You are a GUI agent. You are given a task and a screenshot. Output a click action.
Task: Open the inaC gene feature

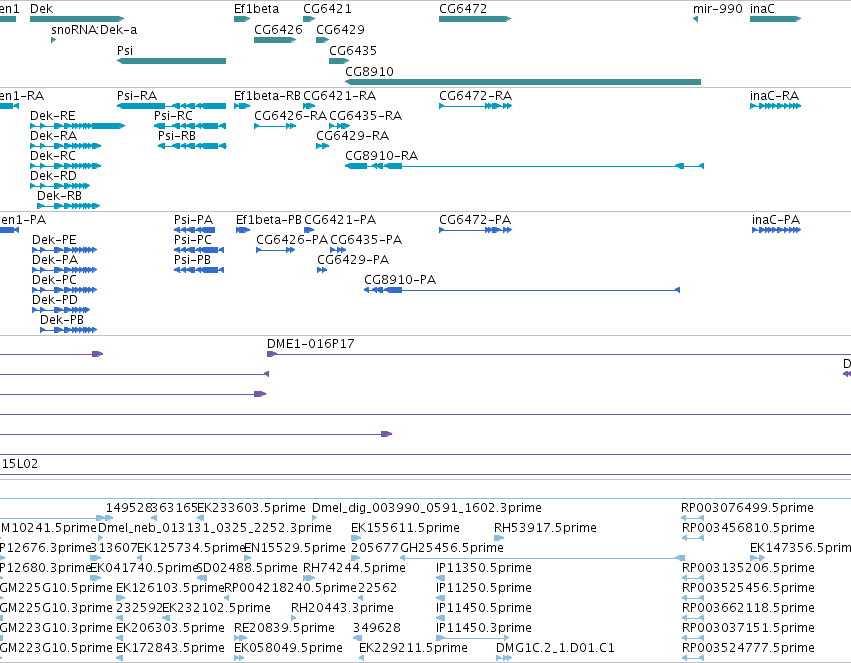(775, 19)
